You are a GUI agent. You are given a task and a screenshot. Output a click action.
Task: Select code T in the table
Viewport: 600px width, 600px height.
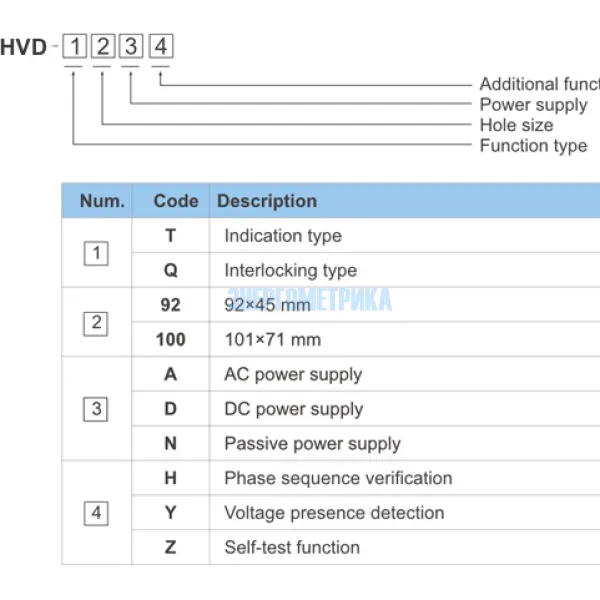171,236
